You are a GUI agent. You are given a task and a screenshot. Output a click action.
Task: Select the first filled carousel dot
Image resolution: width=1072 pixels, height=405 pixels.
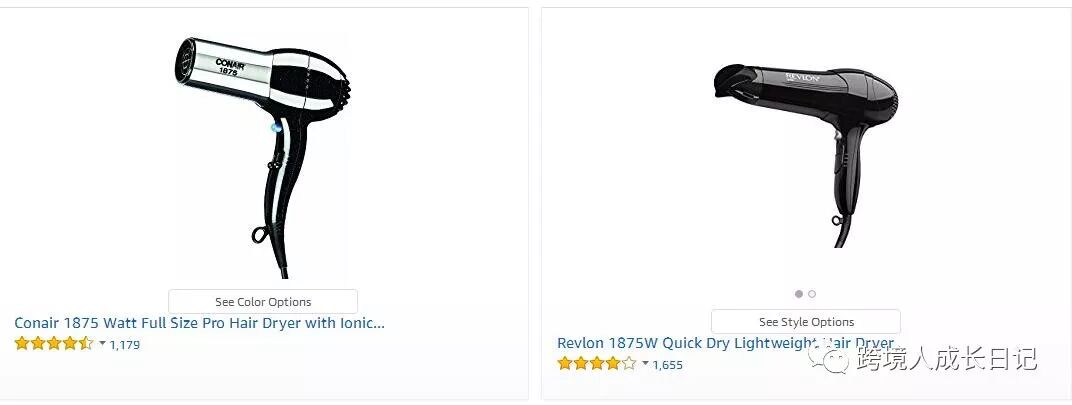click(799, 294)
